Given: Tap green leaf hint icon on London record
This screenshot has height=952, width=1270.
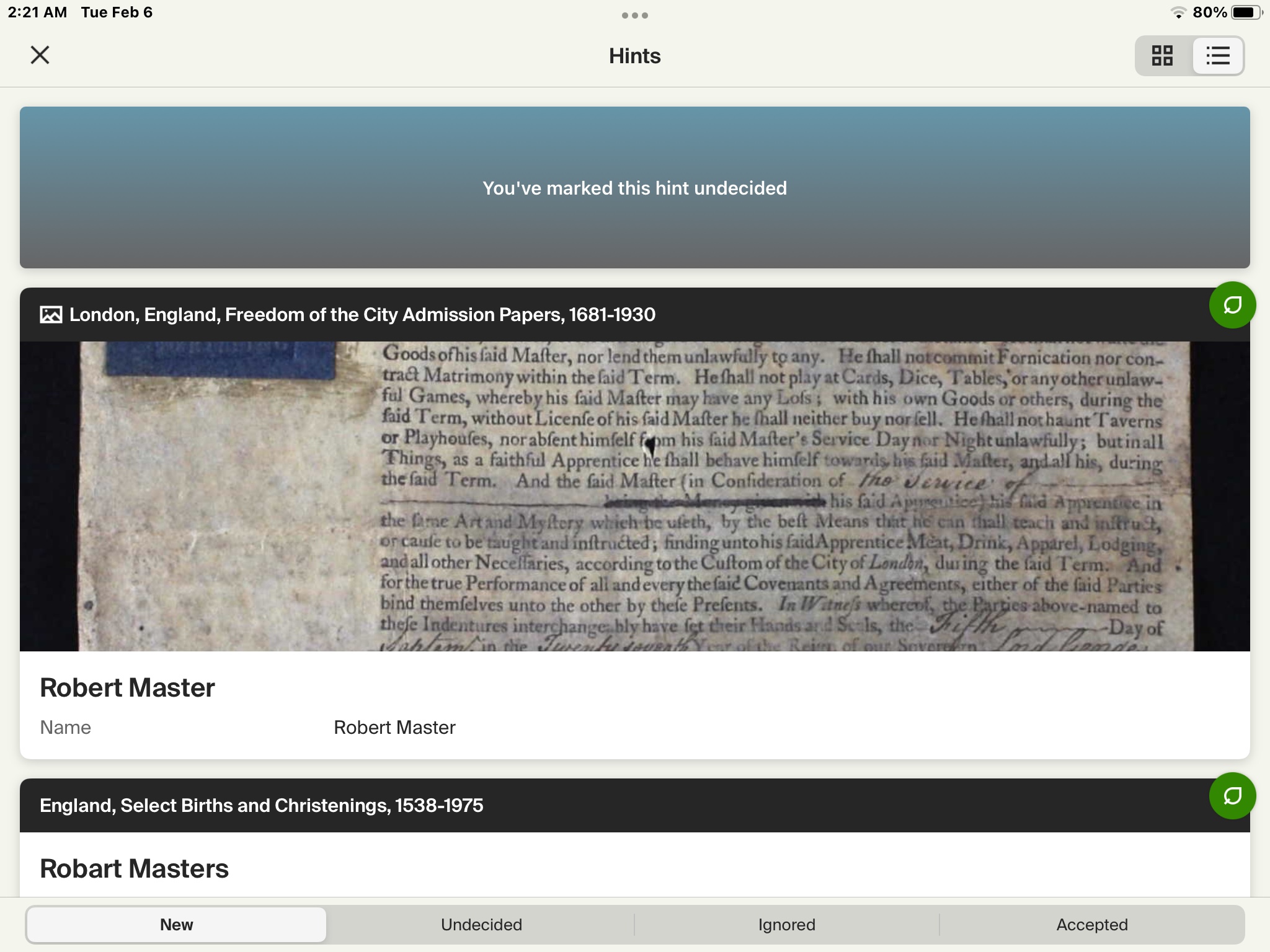Looking at the screenshot, I should click(x=1232, y=305).
